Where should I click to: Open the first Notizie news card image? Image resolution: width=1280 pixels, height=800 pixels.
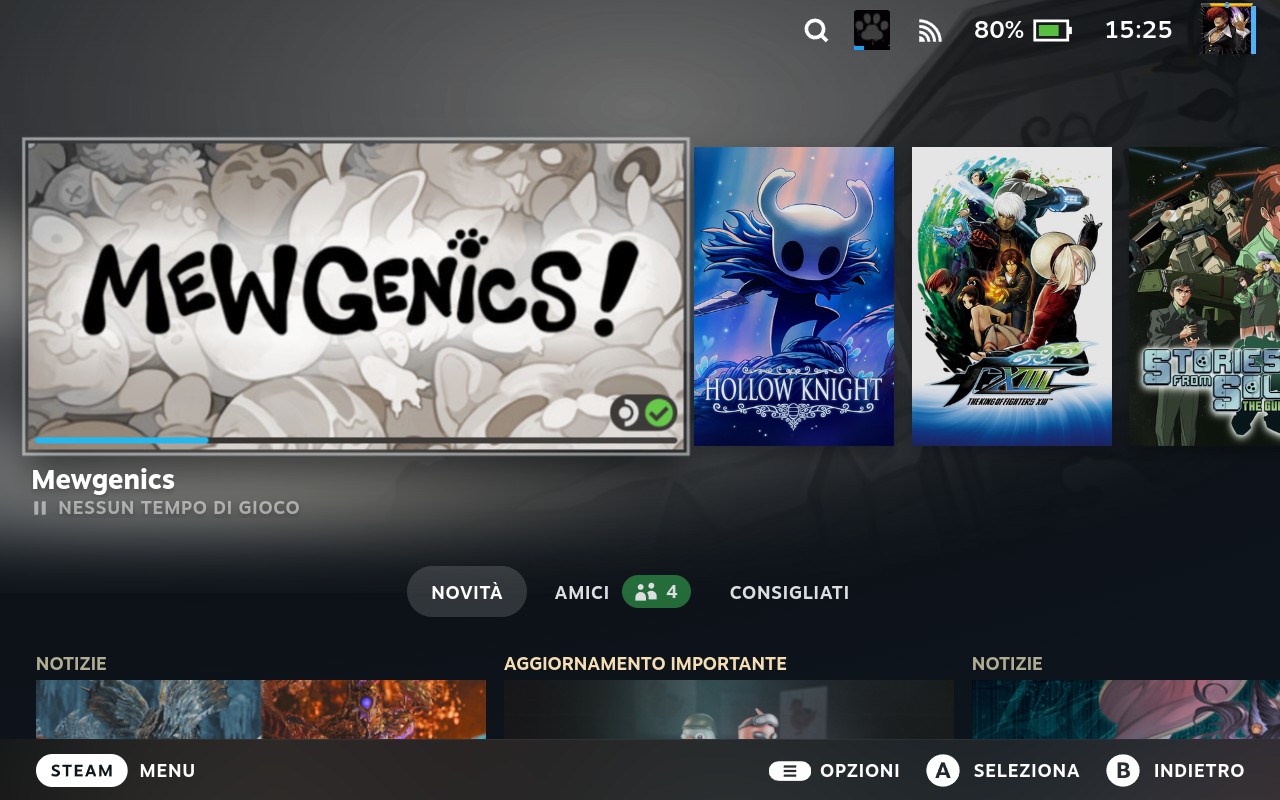(261, 710)
